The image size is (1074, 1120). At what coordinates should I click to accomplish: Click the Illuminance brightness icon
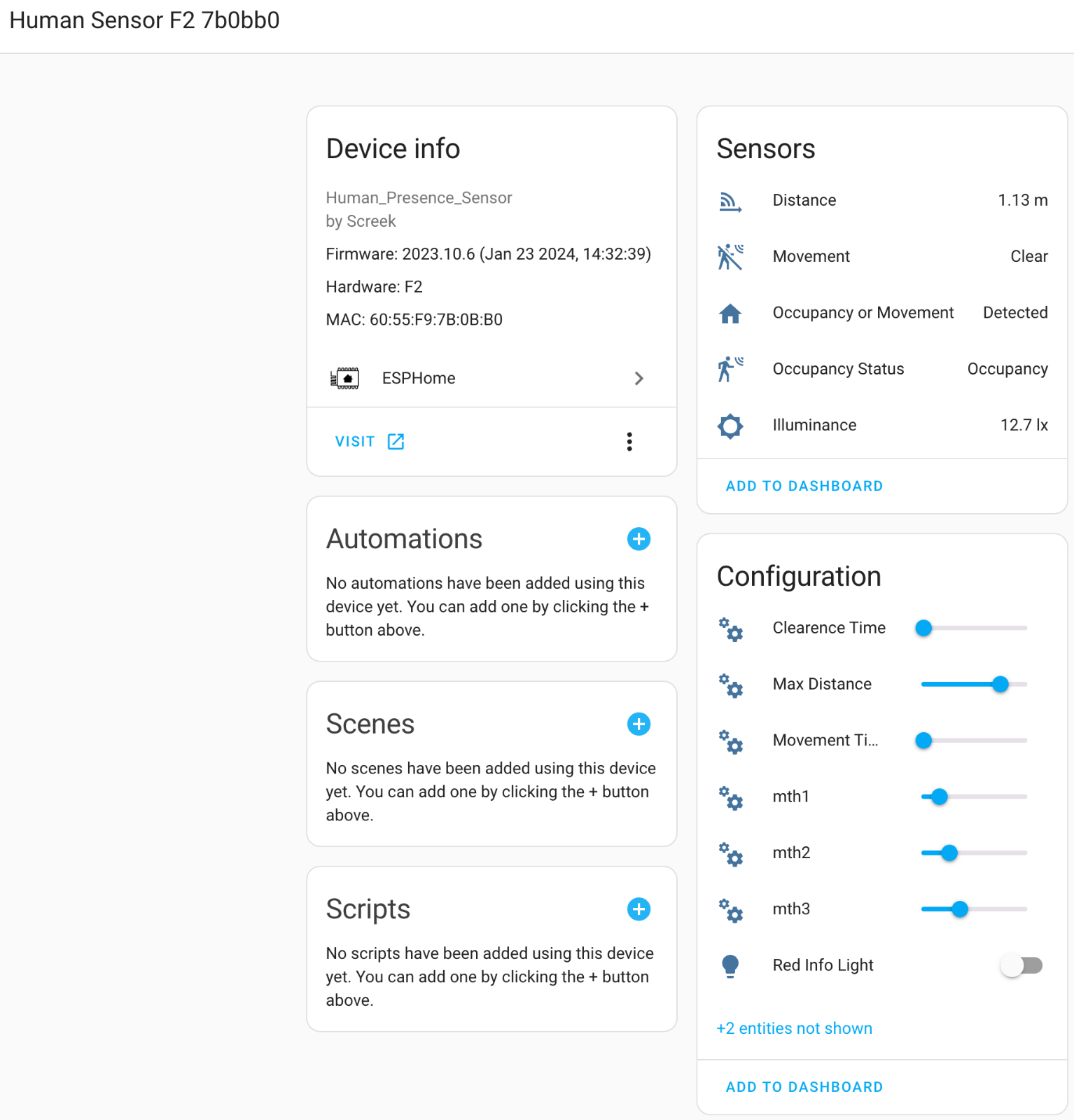(x=730, y=426)
